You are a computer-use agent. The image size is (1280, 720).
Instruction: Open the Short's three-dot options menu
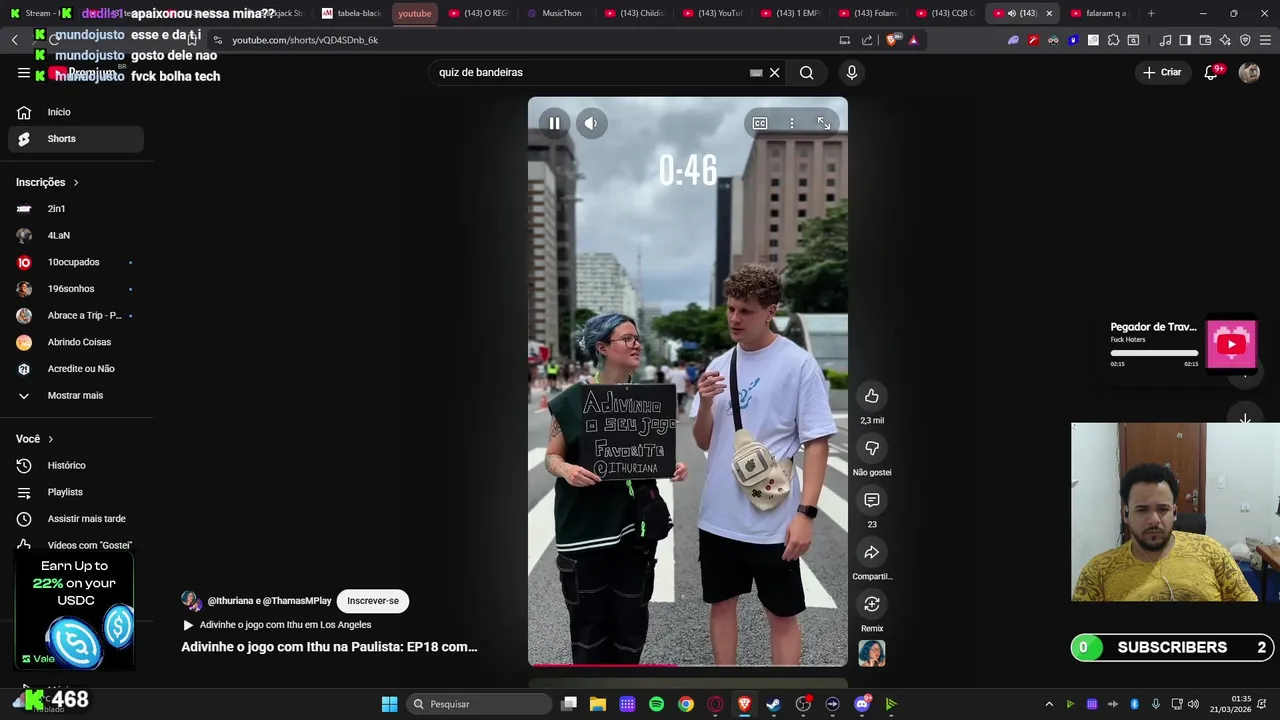(x=791, y=123)
